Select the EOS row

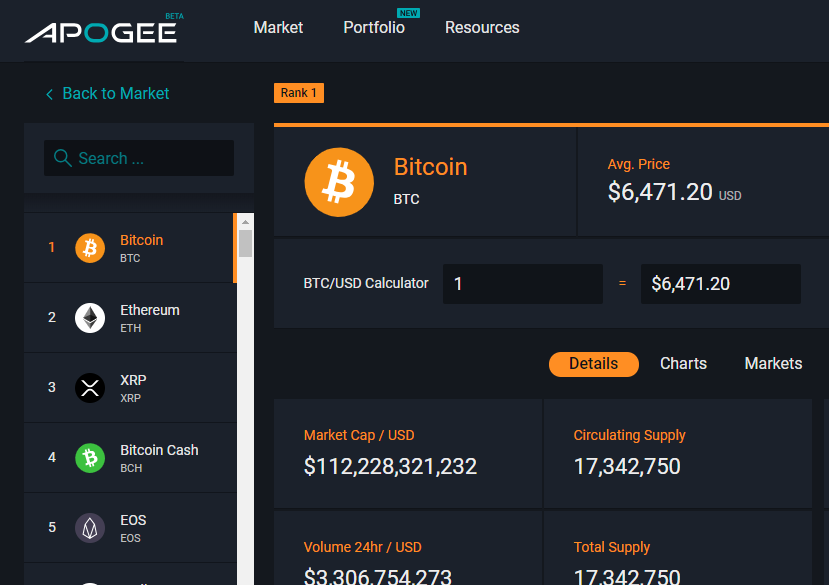[130, 528]
